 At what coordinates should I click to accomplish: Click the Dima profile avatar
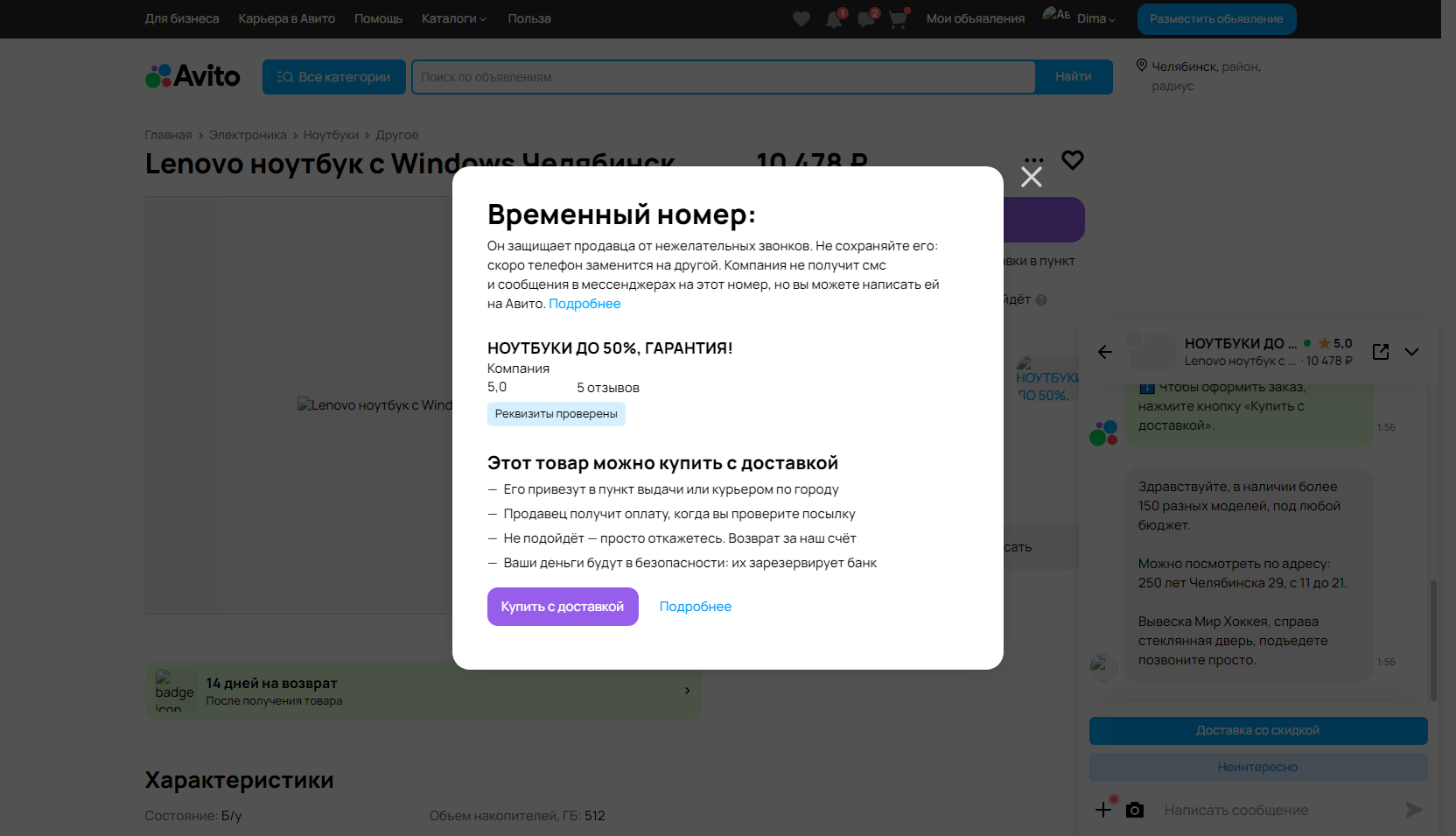coord(1056,14)
